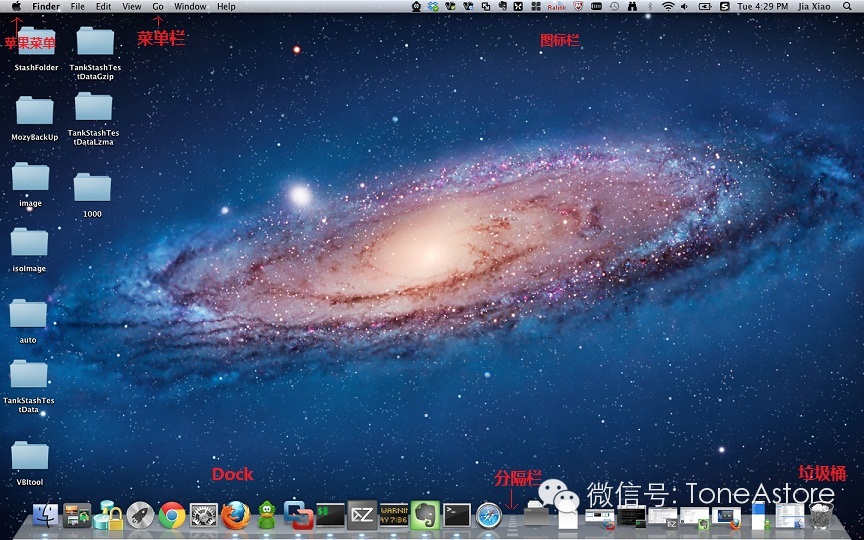Image resolution: width=864 pixels, height=540 pixels.
Task: Open the File menu
Action: click(78, 6)
